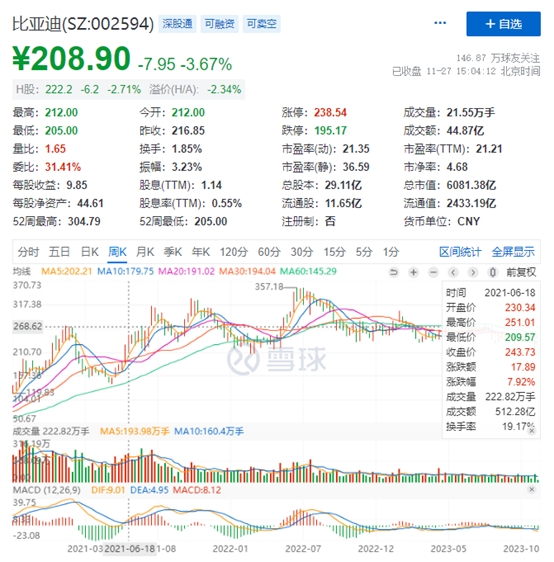Click the 市盈率(TTM) 21.21 value
Image resolution: width=554 pixels, height=562 pixels.
click(489, 149)
